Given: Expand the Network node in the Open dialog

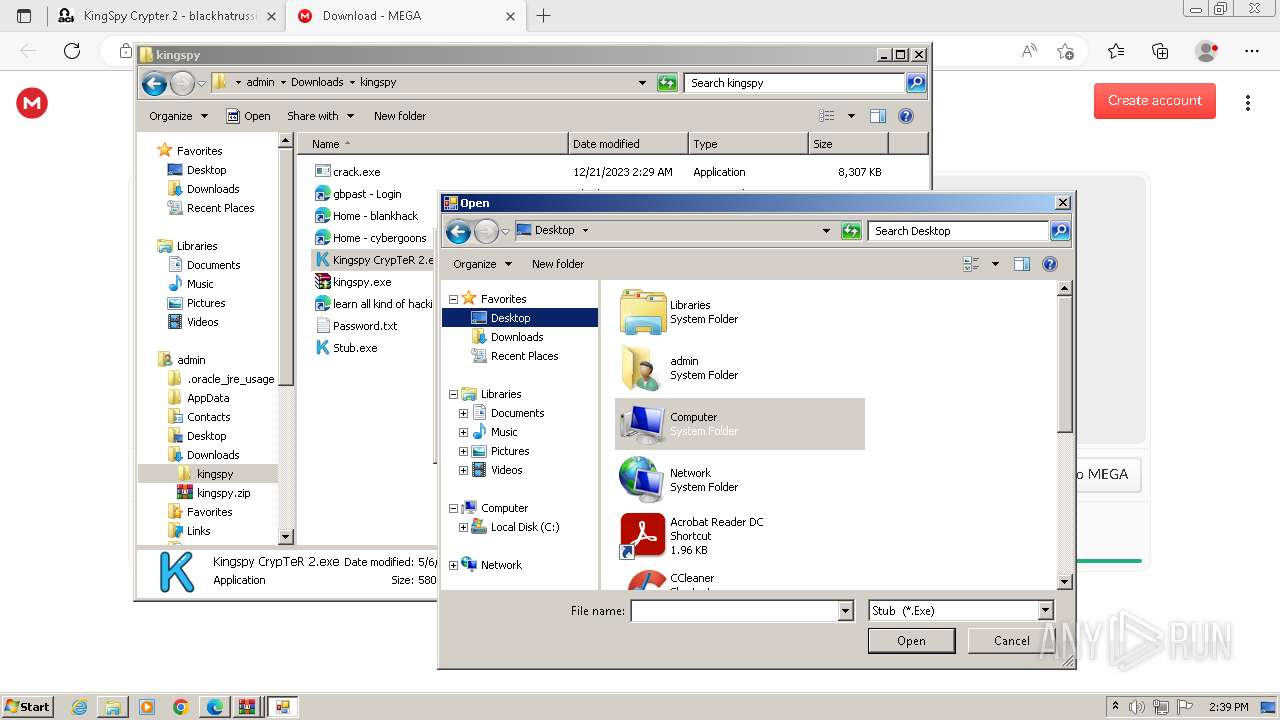Looking at the screenshot, I should pyautogui.click(x=453, y=565).
